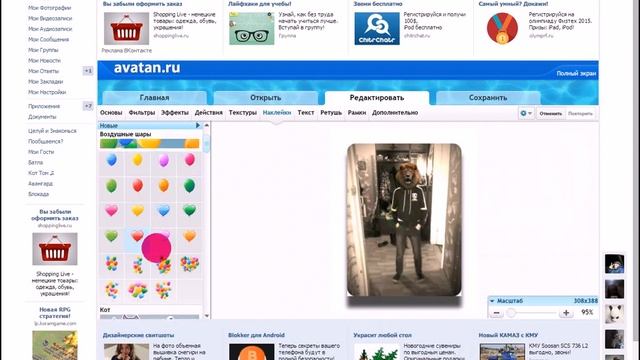Open the Основы menu
This screenshot has height=360, width=640.
[111, 113]
